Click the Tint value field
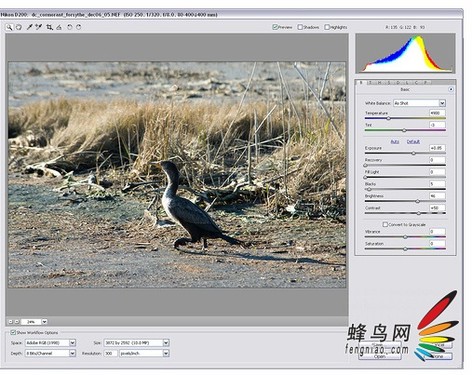This screenshot has width=472, height=375. tap(437, 125)
